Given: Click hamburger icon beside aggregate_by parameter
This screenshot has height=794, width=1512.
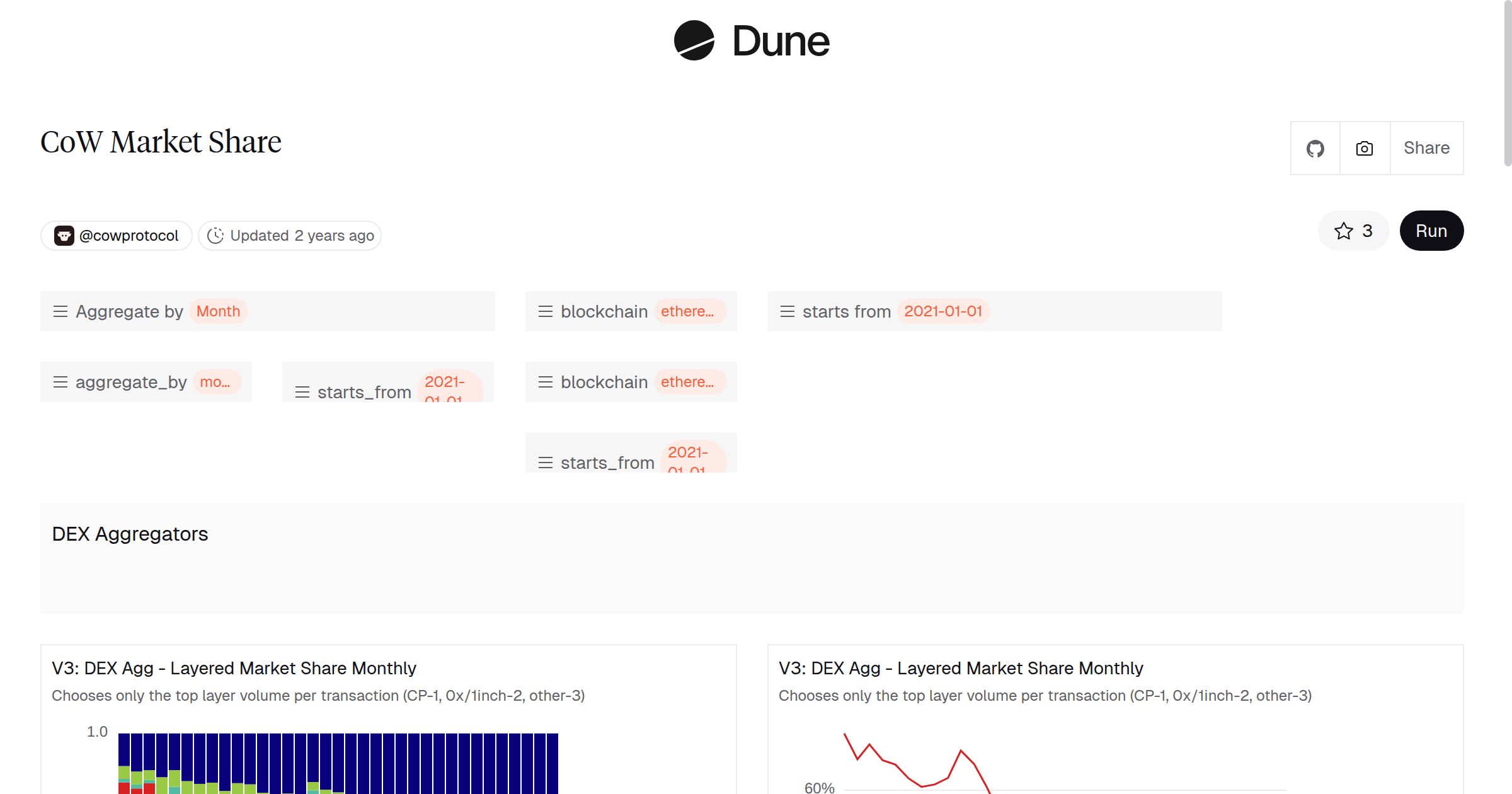Looking at the screenshot, I should pyautogui.click(x=60, y=382).
